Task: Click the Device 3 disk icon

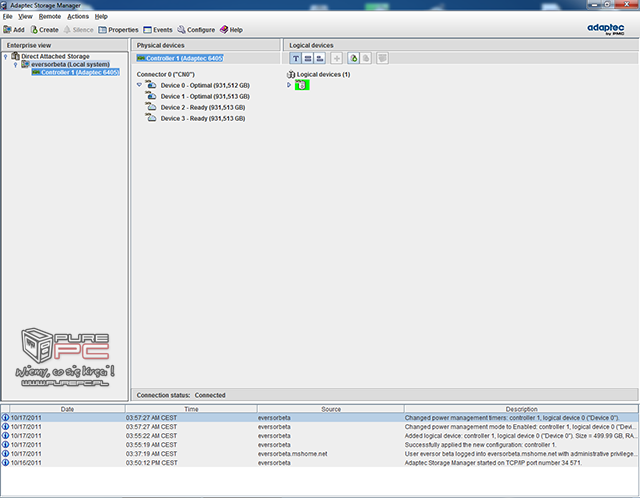Action: (x=151, y=118)
